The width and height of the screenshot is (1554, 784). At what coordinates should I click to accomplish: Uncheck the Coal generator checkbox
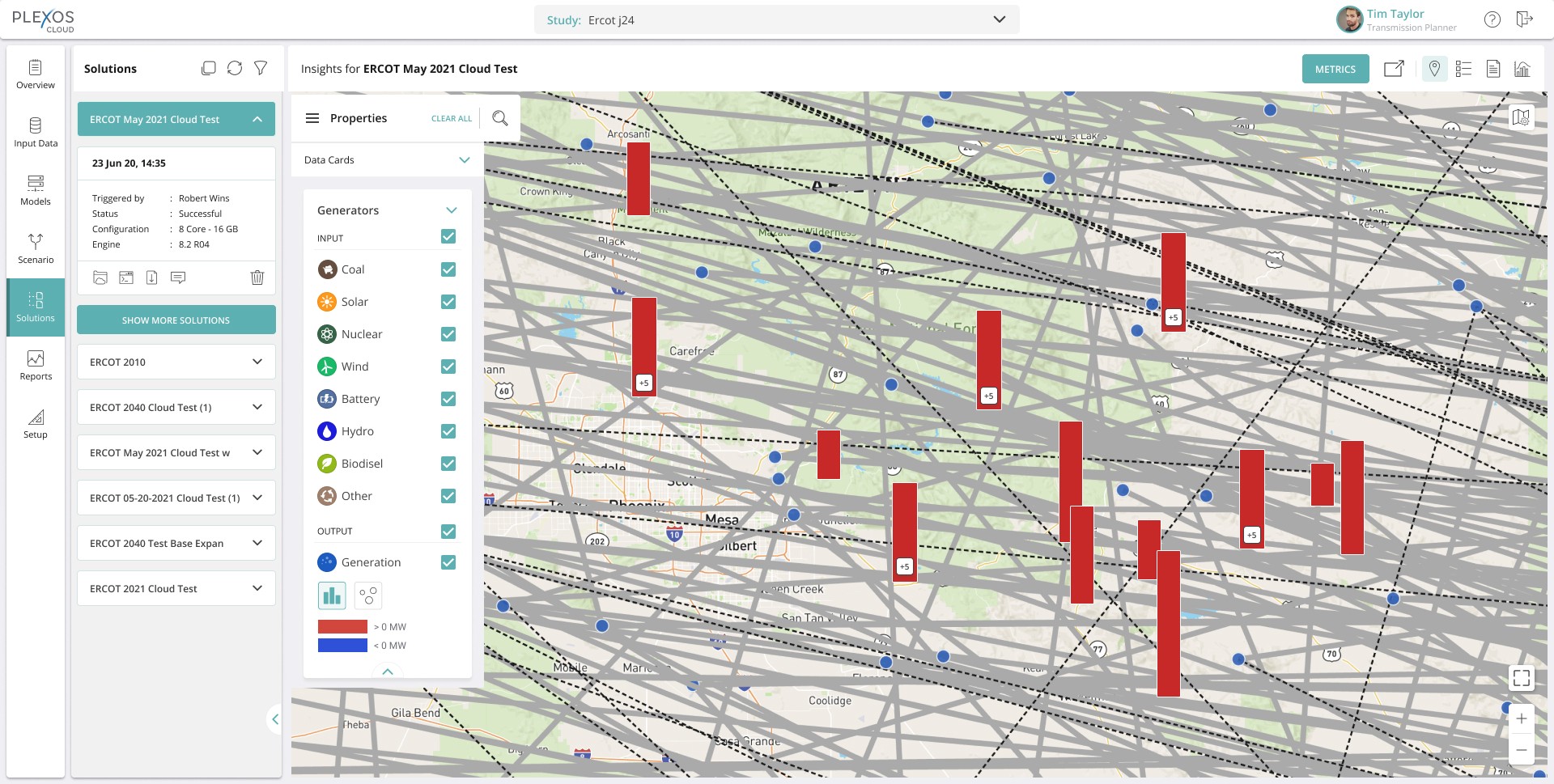pyautogui.click(x=448, y=269)
